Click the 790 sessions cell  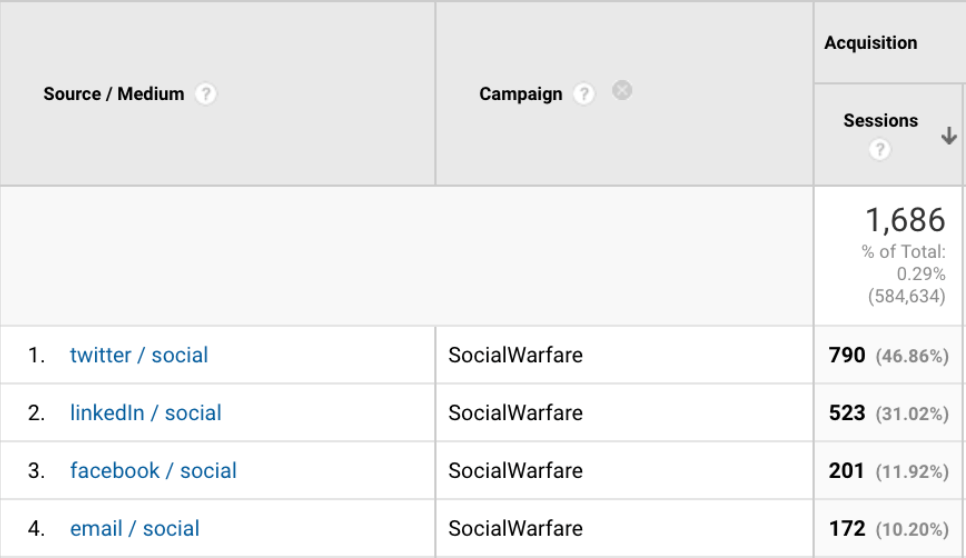(x=846, y=355)
